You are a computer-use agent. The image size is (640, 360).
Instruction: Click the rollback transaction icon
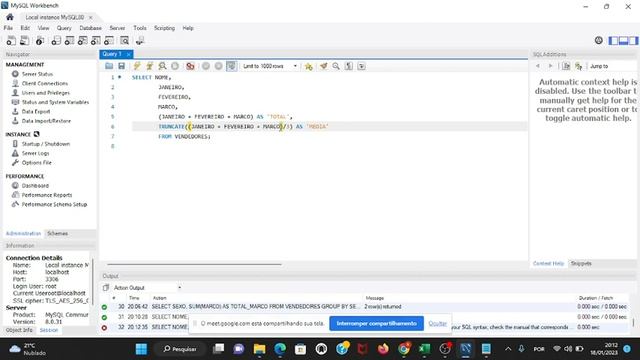(x=218, y=66)
